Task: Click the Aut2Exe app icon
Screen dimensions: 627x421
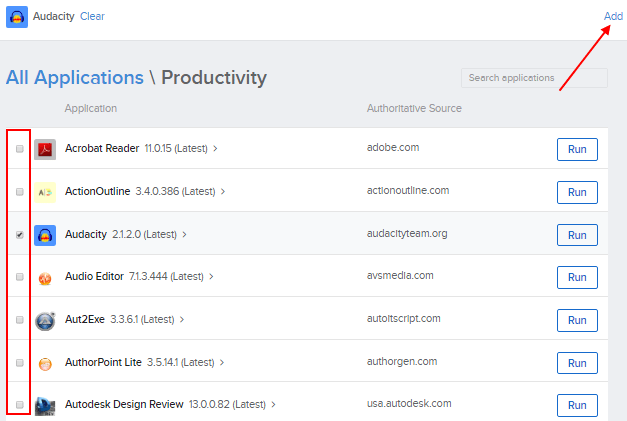Action: point(45,321)
